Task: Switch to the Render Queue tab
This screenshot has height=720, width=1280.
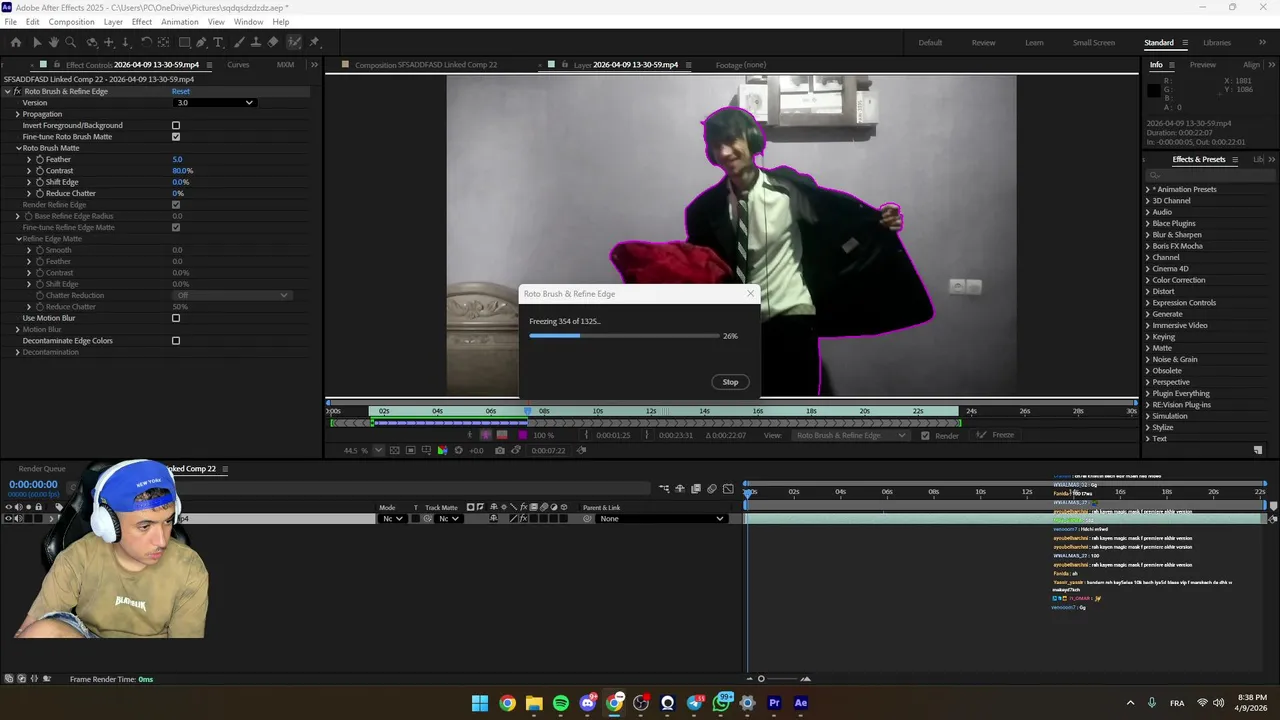Action: click(x=42, y=469)
